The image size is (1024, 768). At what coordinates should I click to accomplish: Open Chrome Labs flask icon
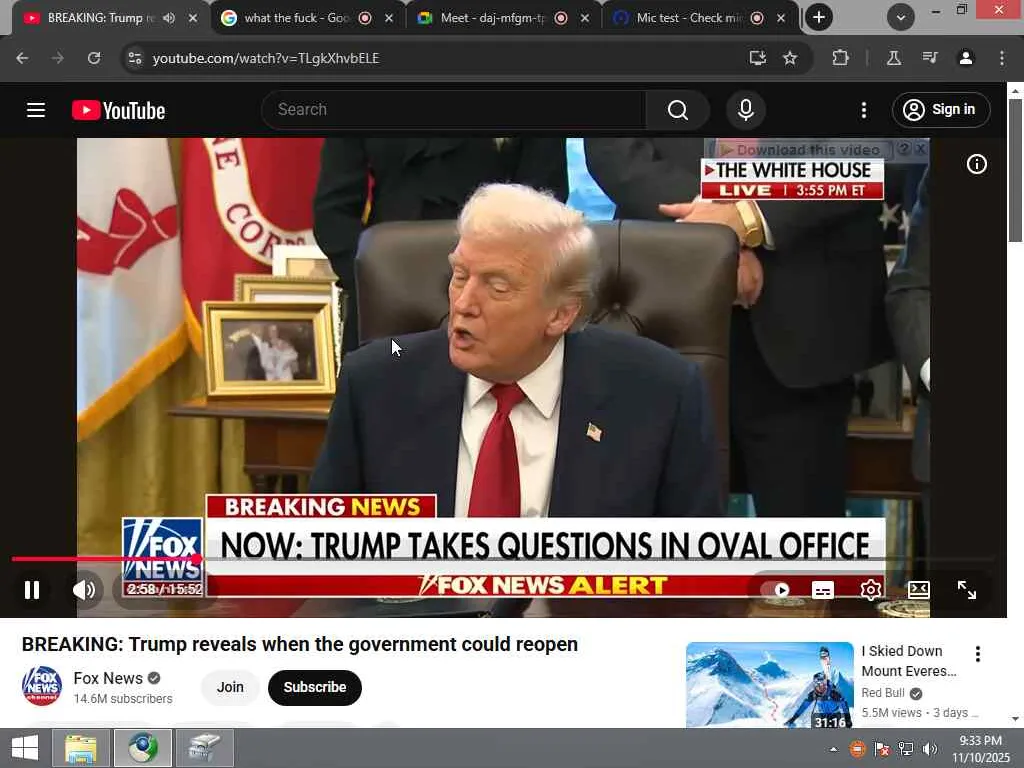click(894, 58)
